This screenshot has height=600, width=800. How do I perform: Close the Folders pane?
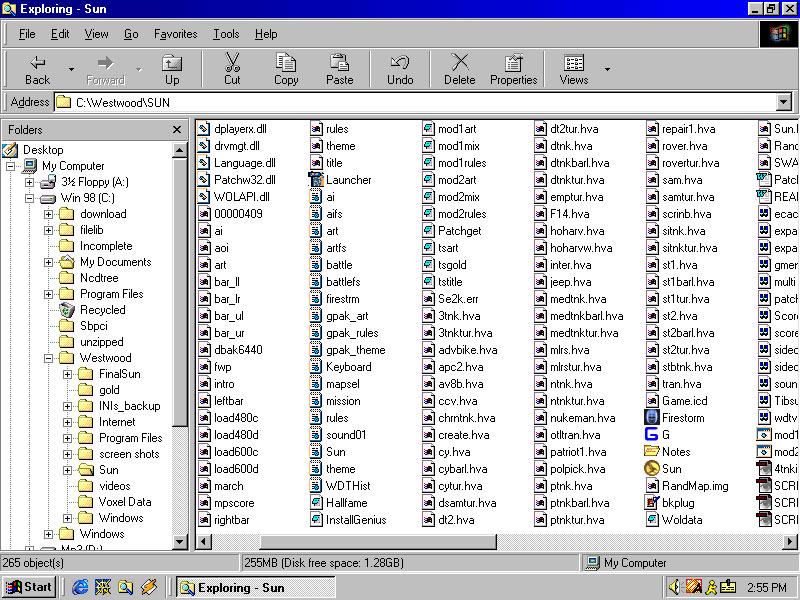pyautogui.click(x=177, y=130)
